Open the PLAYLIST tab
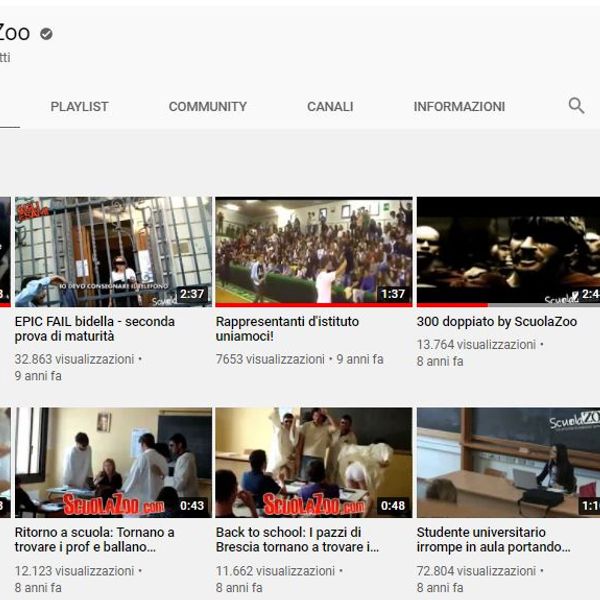Viewport: 600px width, 600px height. [x=79, y=106]
